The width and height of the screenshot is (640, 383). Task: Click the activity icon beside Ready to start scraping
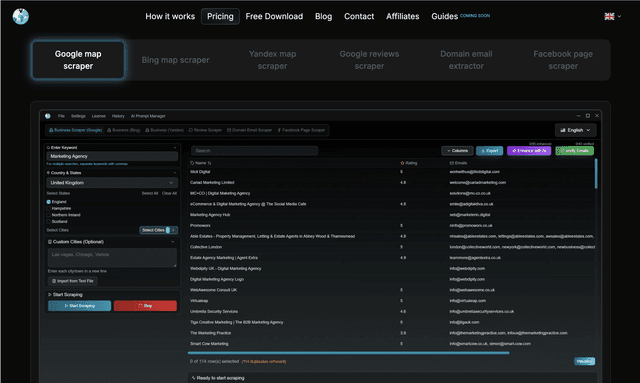193,378
